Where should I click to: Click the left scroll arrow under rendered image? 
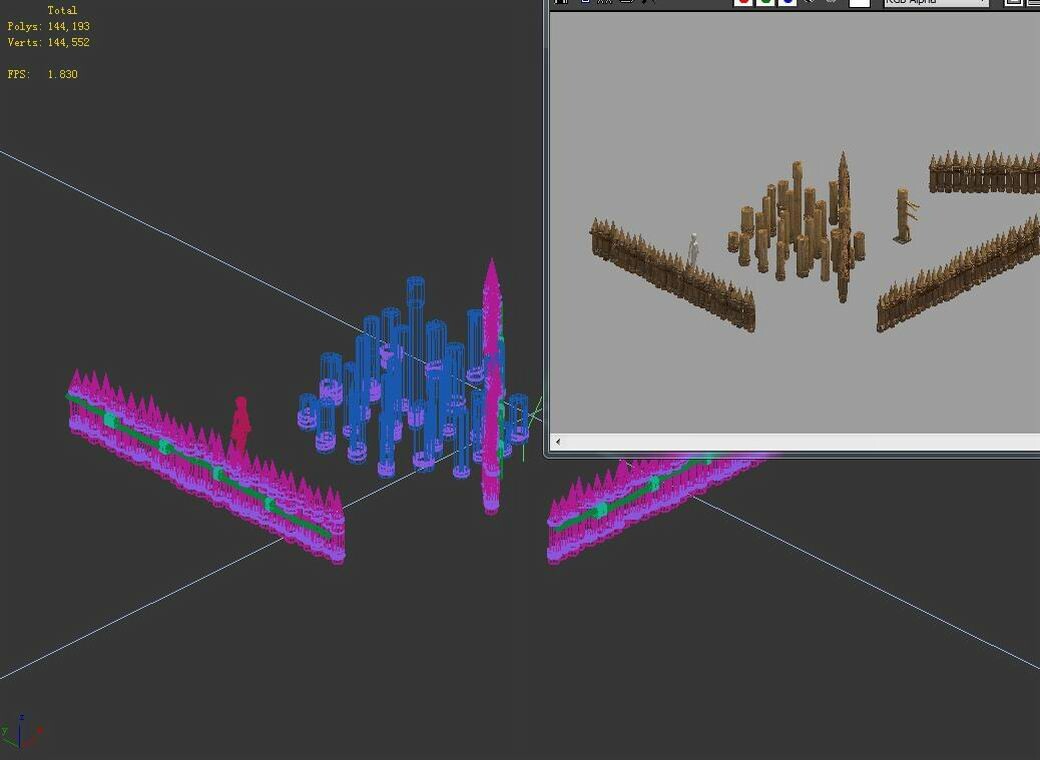(x=558, y=442)
